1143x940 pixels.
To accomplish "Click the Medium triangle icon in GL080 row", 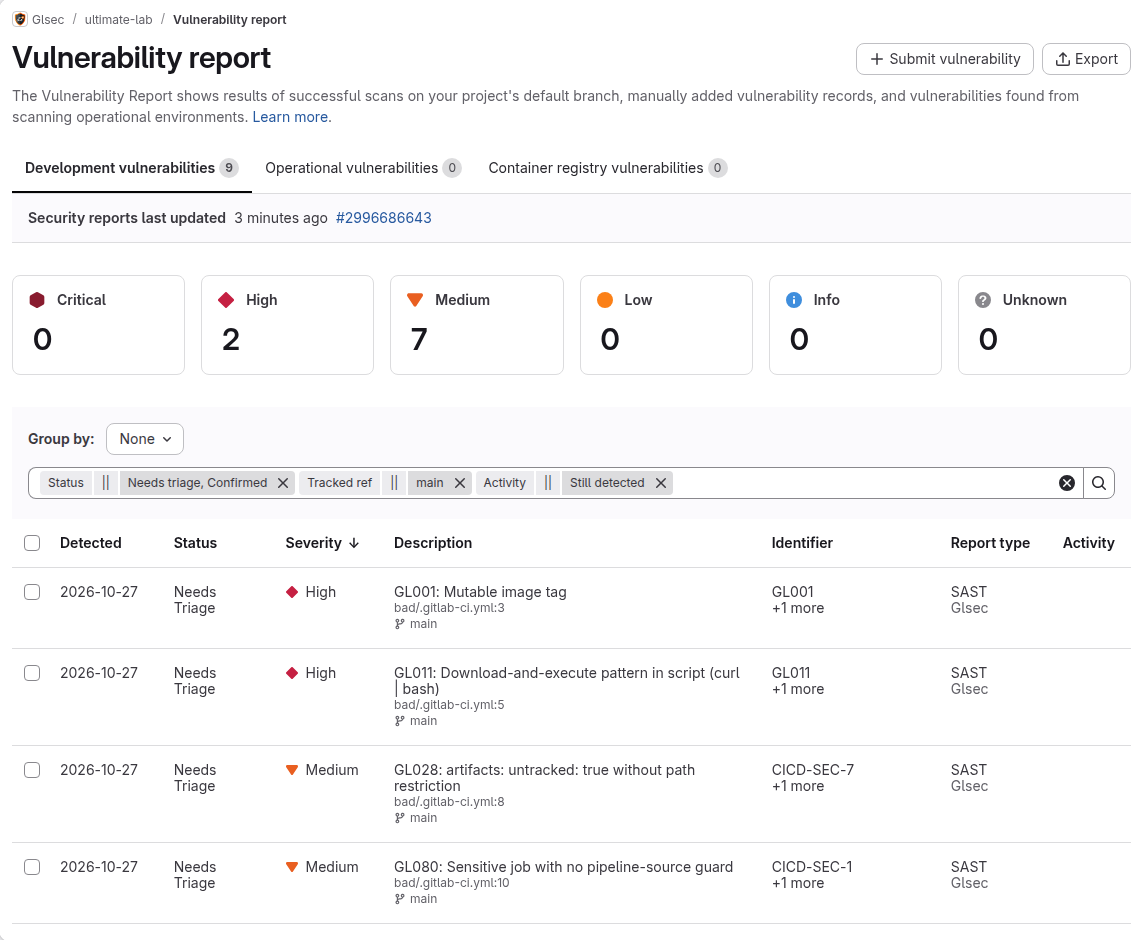I will pos(292,867).
